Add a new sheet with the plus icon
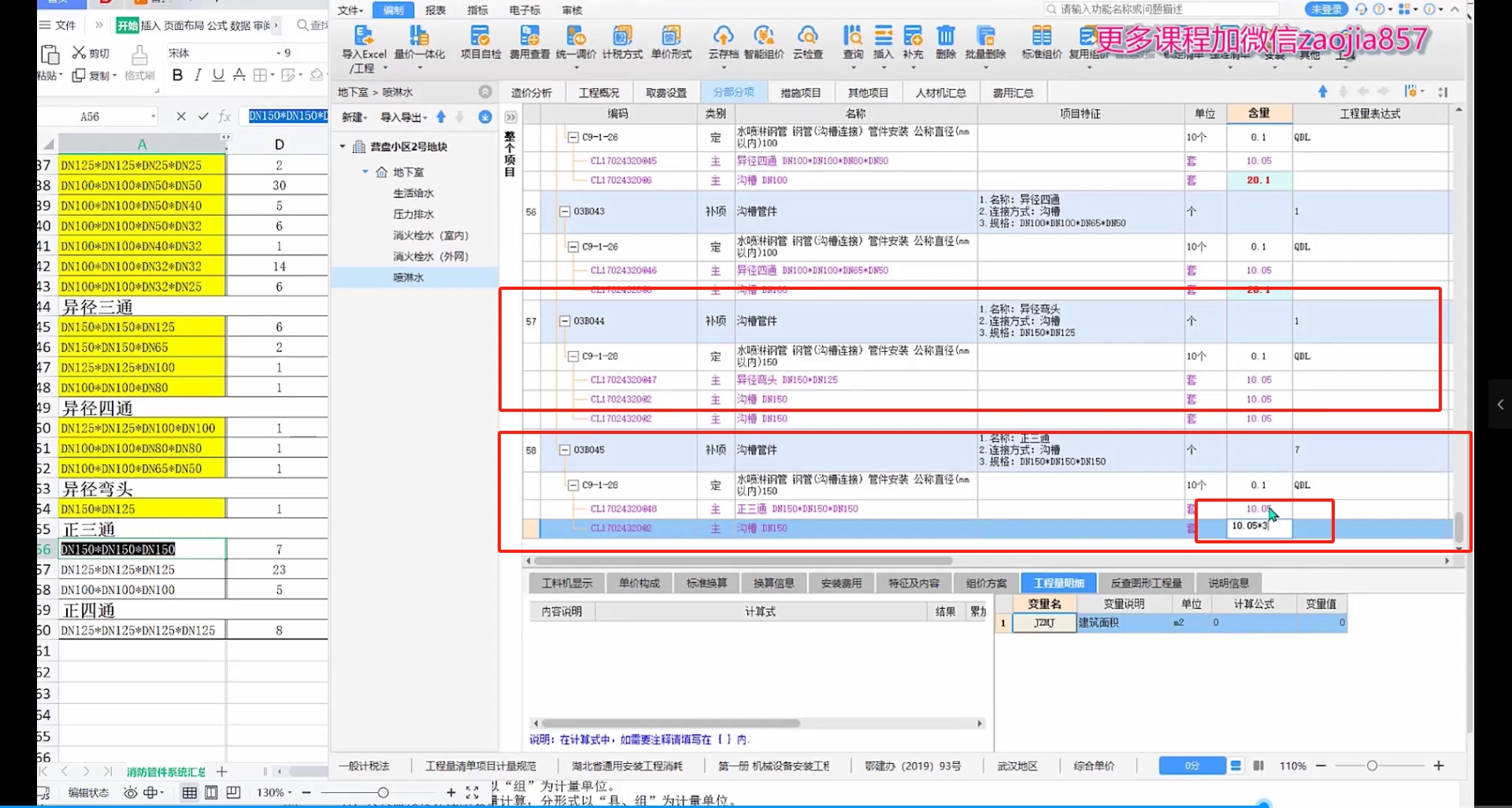 [222, 772]
